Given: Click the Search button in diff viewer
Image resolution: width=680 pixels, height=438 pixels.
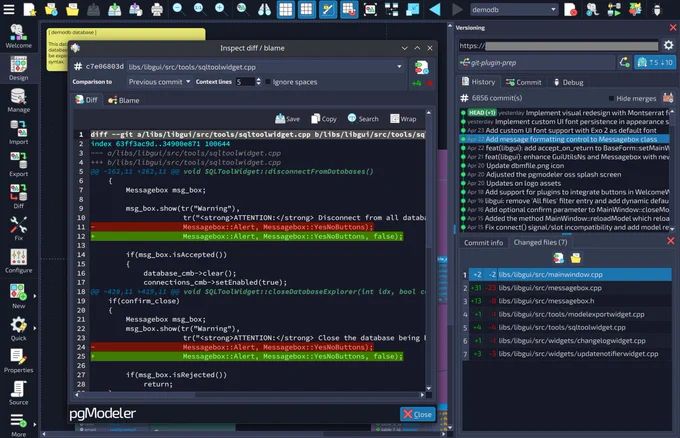Looking at the screenshot, I should point(363,118).
